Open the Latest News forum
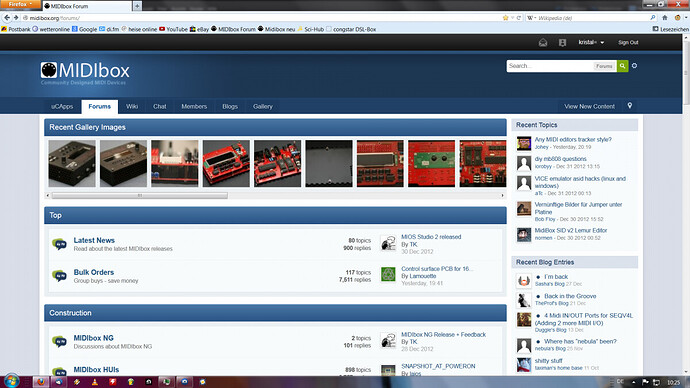This screenshot has height=388, width=690. coord(94,240)
